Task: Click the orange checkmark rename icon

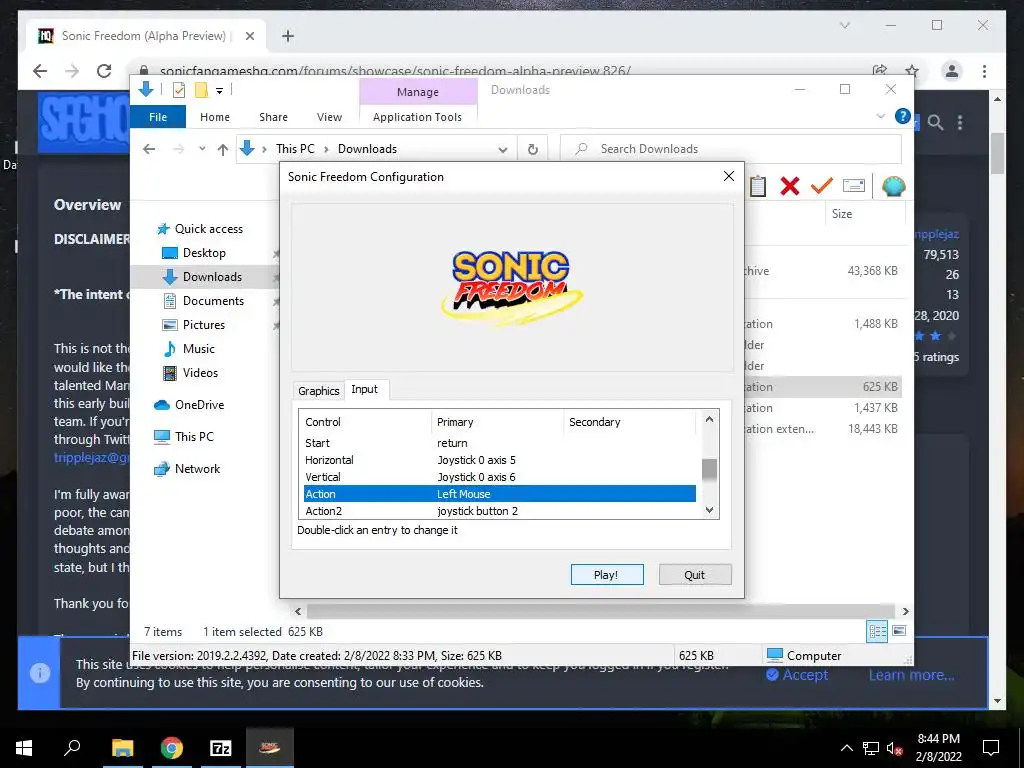Action: coord(821,186)
